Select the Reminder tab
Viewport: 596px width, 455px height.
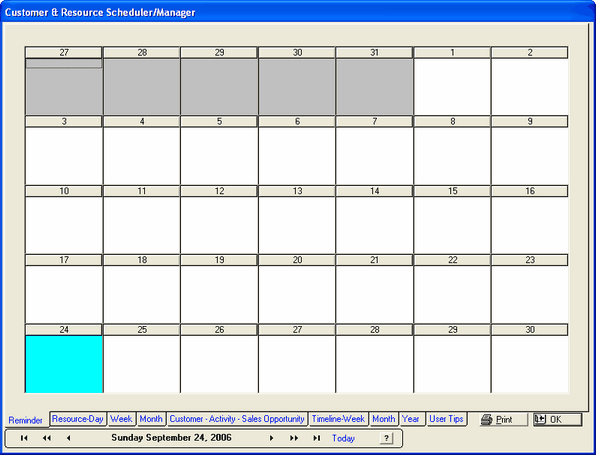point(25,420)
